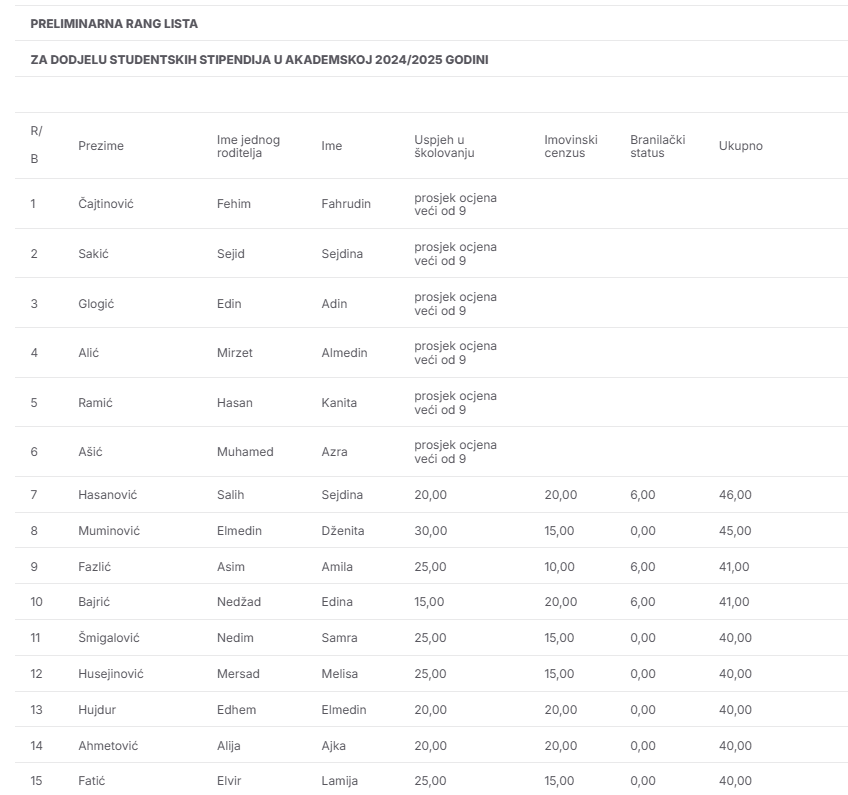Click the surname Hasanović in row 7
Screen dimensions: 848x795
pos(107,495)
